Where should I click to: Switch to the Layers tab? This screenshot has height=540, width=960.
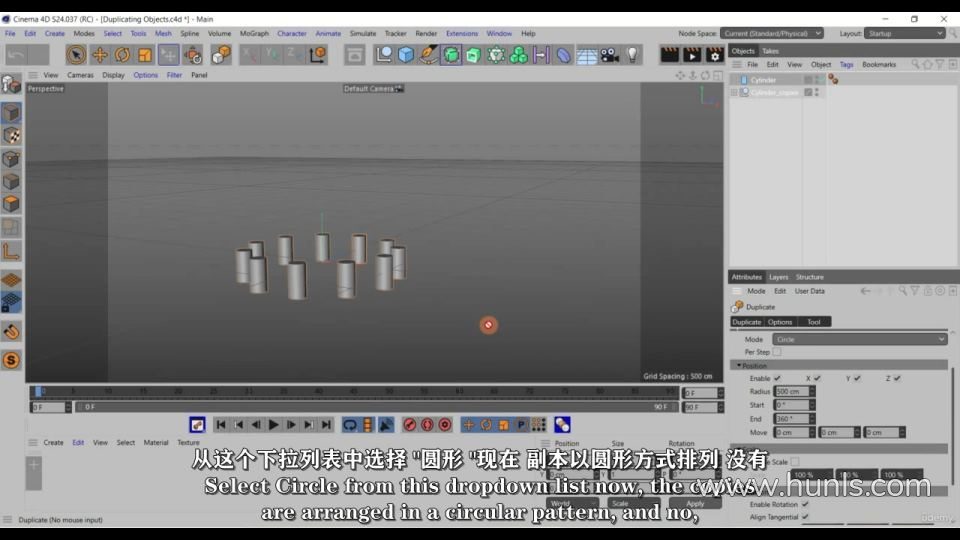tap(778, 277)
